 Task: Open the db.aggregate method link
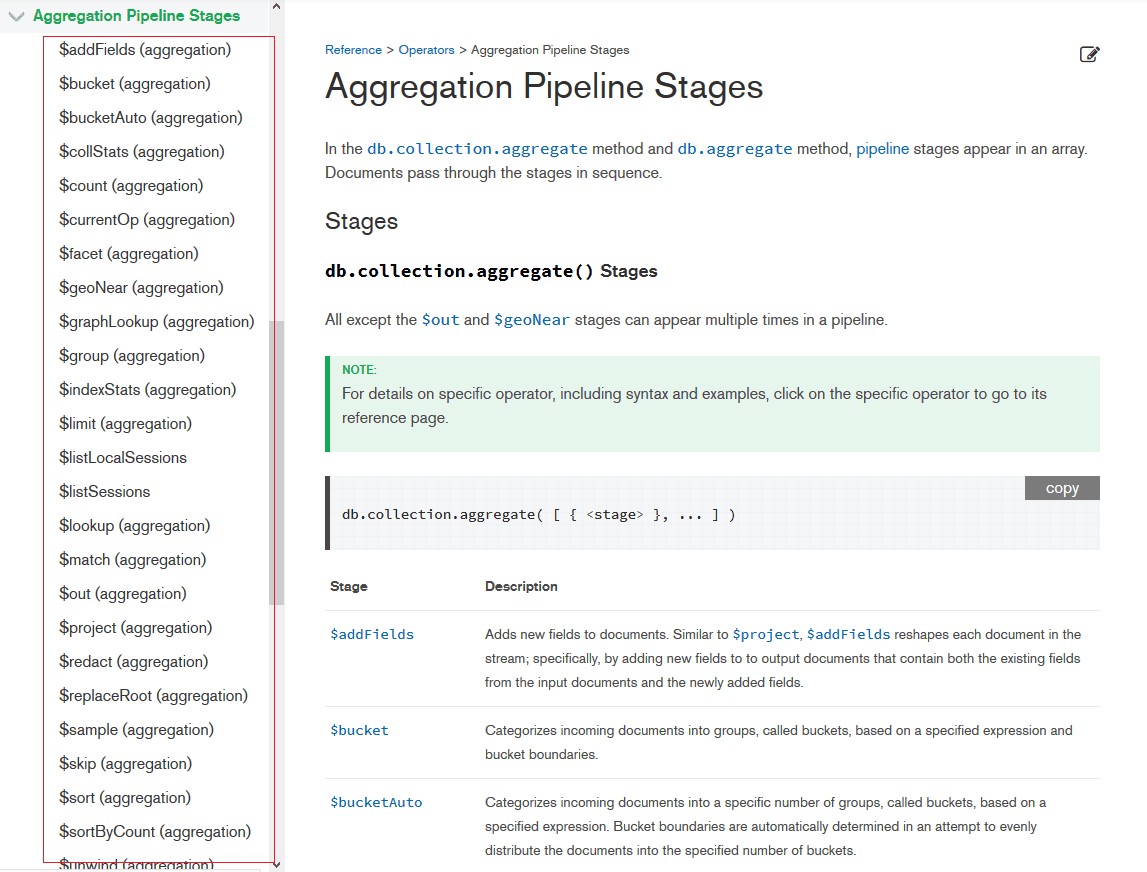coord(734,147)
